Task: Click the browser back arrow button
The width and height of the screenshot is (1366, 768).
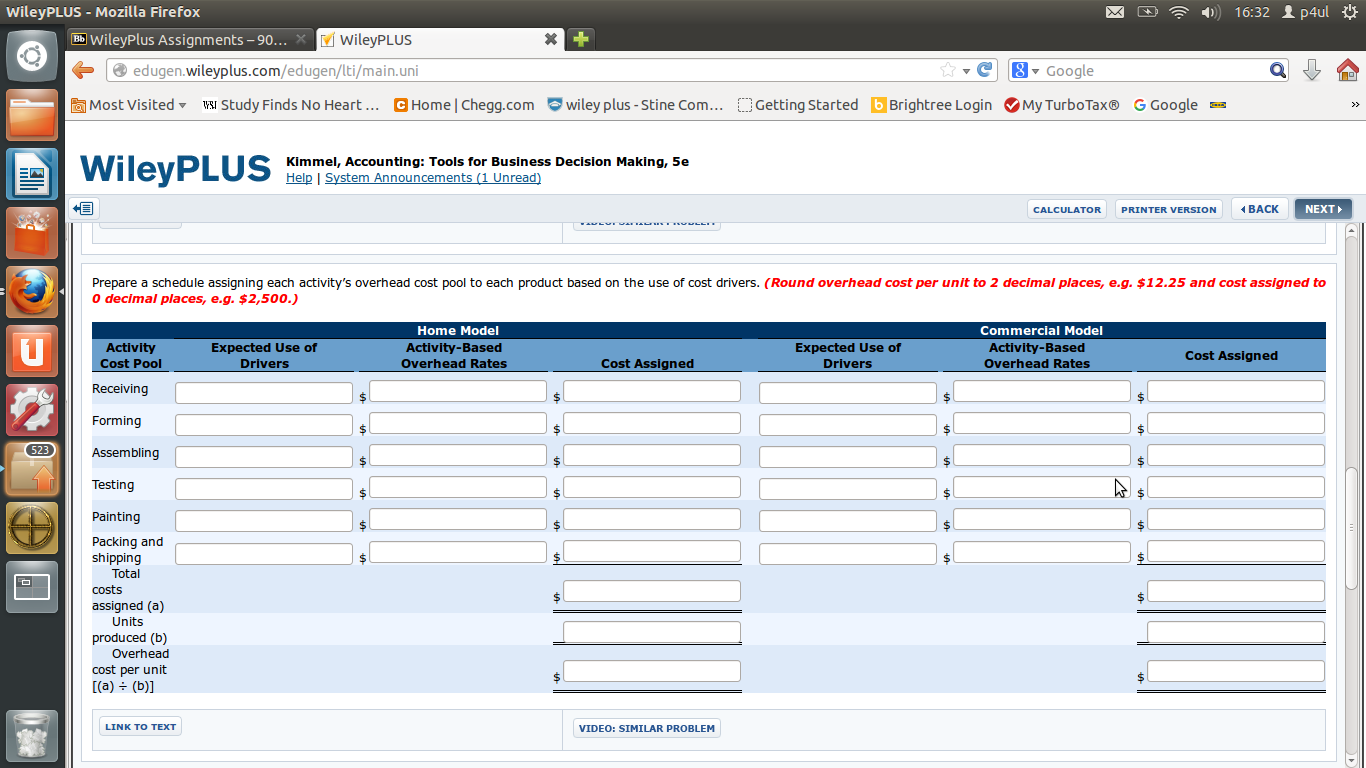Action: (83, 70)
